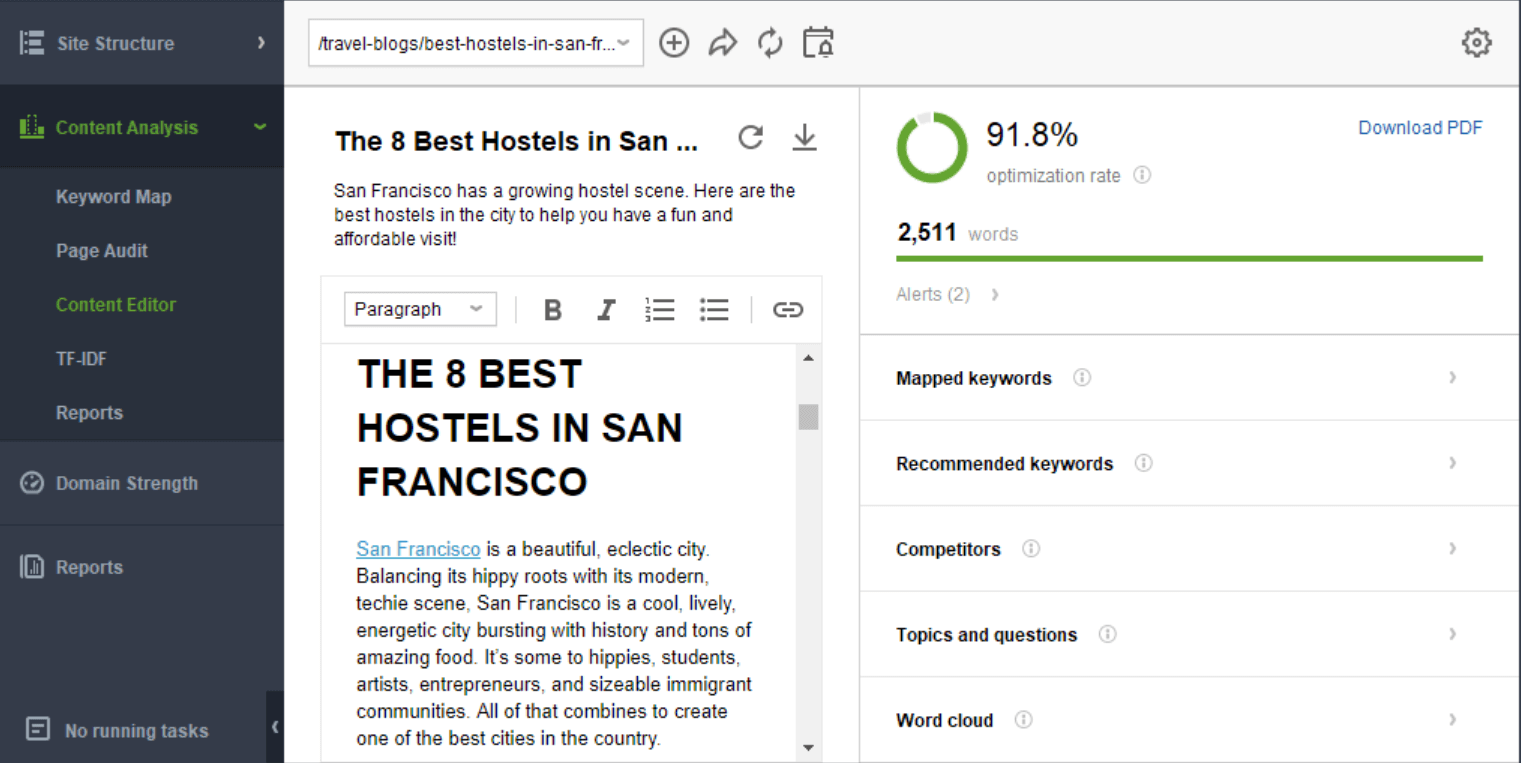
Task: Click the editor scrollbar up arrow
Action: pyautogui.click(x=808, y=358)
